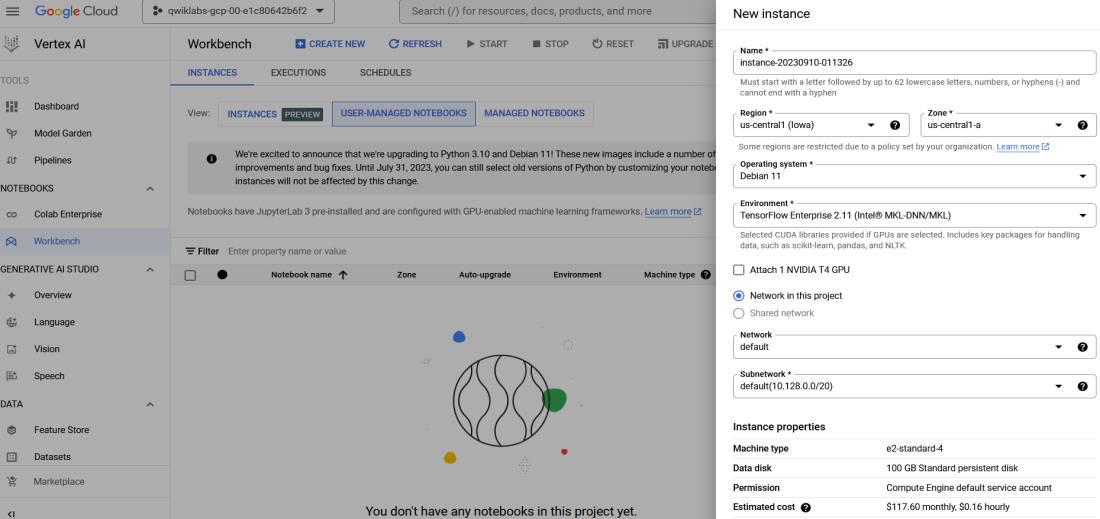This screenshot has width=1100, height=519.
Task: Click the Reset button
Action: coord(612,43)
